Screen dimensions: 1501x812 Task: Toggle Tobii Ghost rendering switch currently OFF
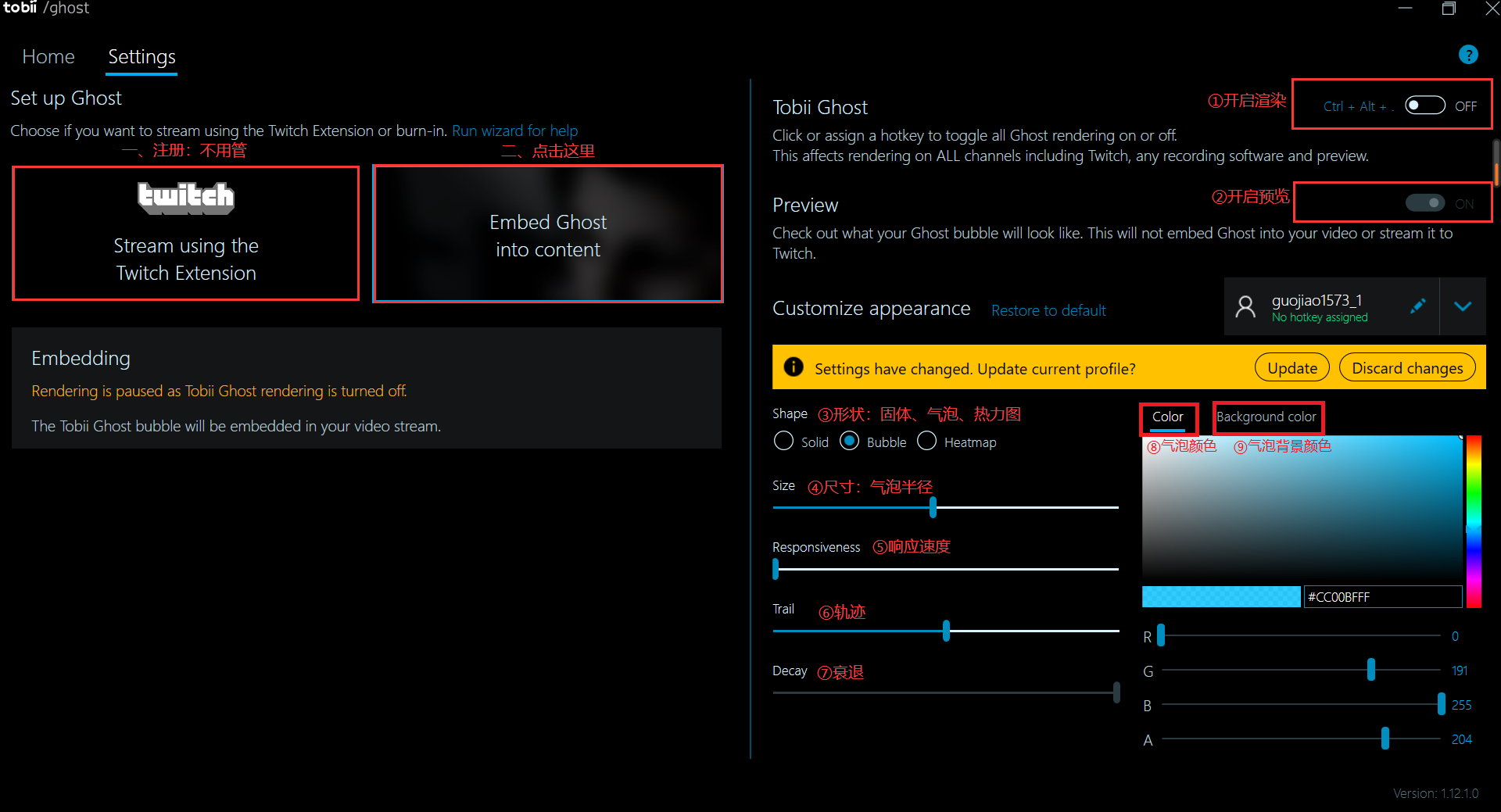pos(1424,106)
